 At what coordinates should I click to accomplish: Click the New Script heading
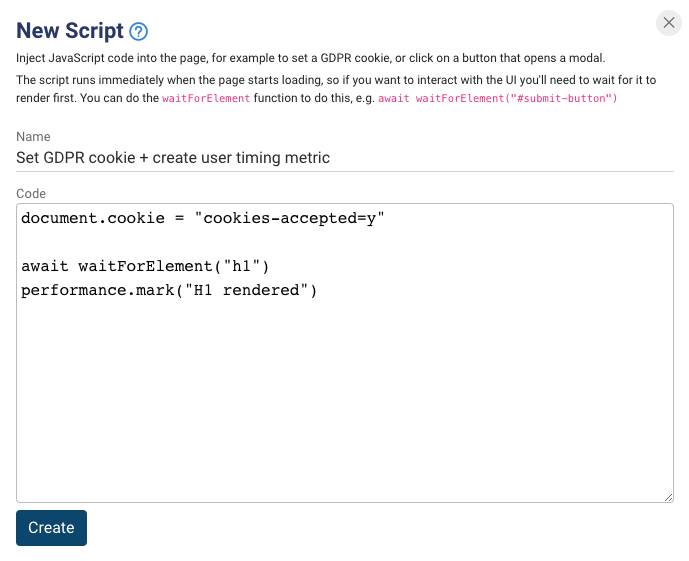70,31
